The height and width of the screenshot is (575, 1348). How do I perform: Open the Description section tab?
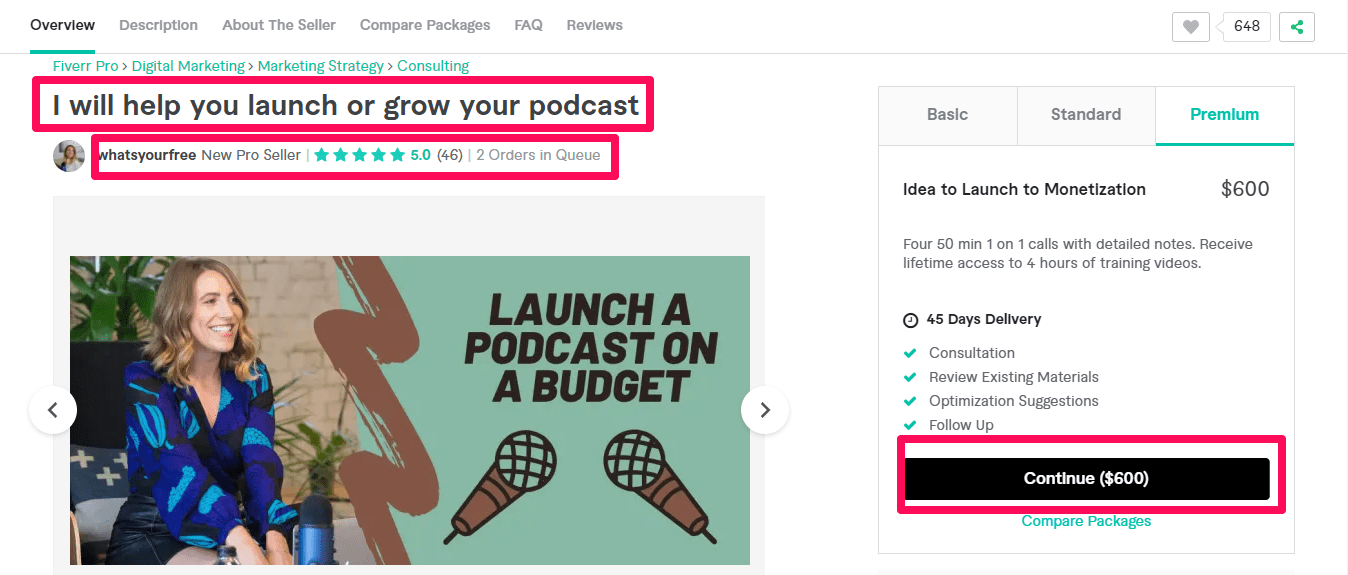pyautogui.click(x=158, y=25)
